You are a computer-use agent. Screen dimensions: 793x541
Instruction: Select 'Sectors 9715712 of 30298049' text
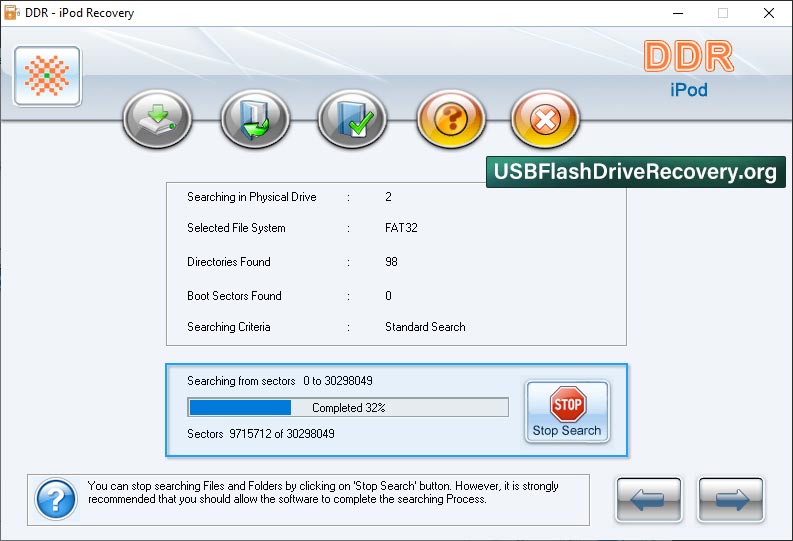pos(260,434)
